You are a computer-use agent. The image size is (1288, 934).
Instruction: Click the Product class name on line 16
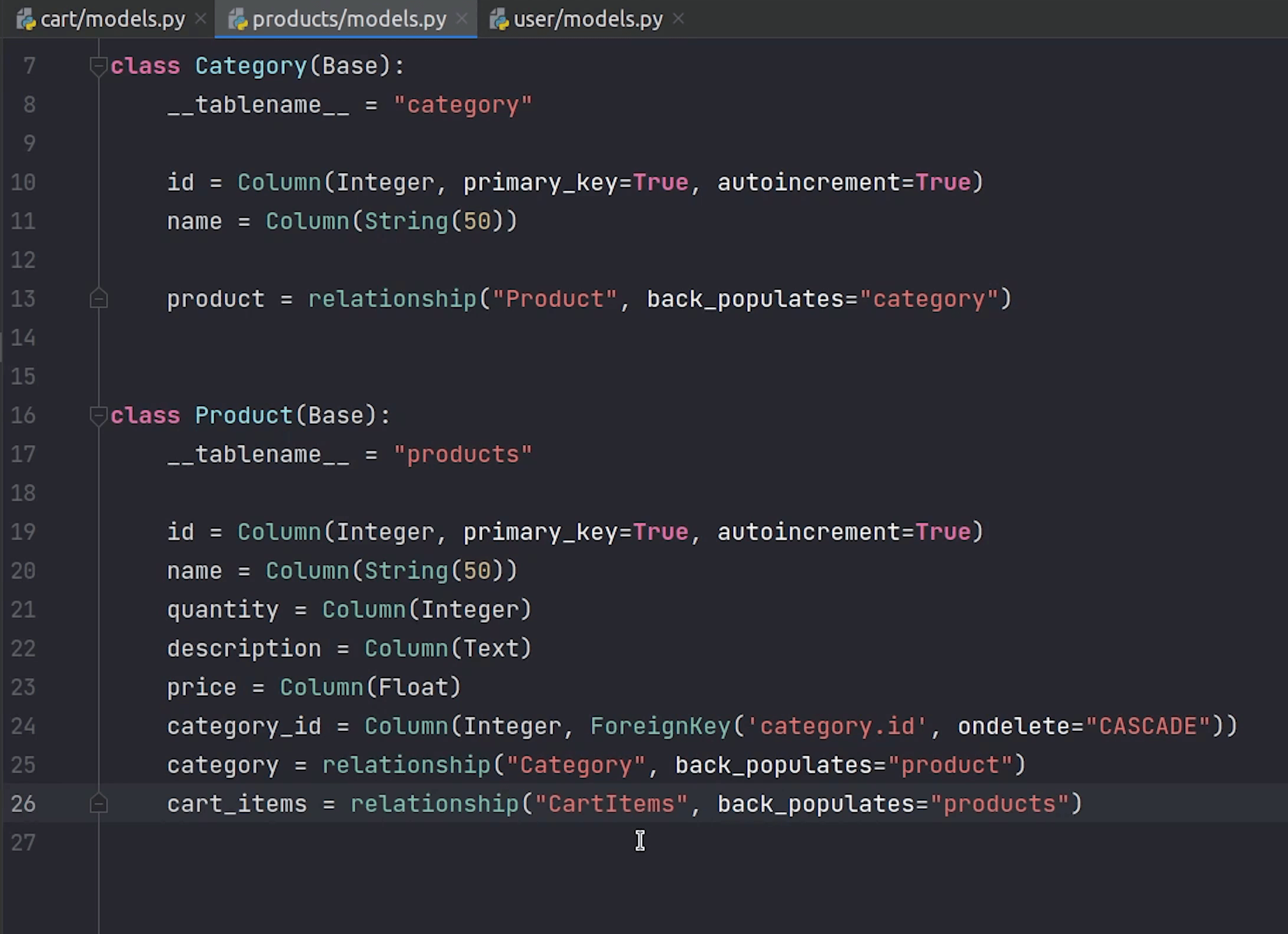(244, 416)
